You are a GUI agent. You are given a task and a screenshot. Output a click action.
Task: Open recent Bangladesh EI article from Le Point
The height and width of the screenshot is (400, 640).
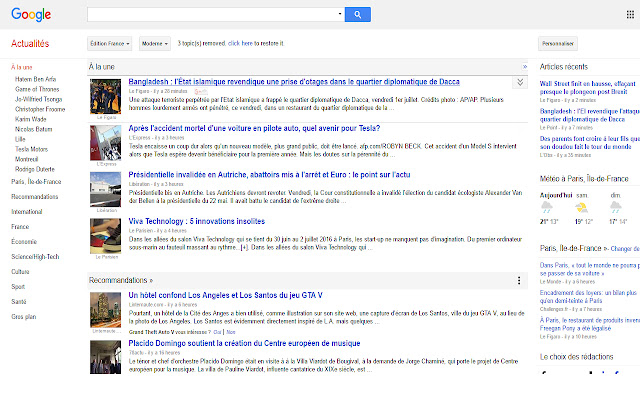pos(590,115)
